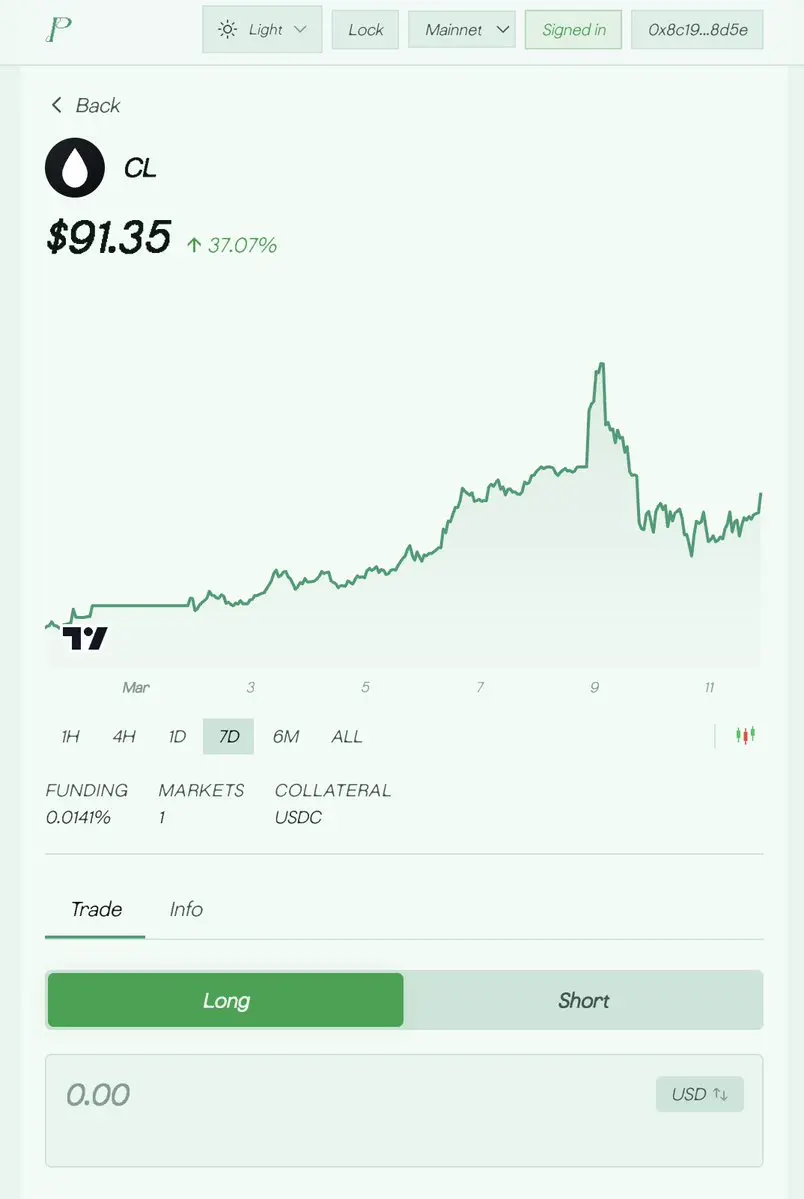Click the Signed in button
This screenshot has height=1199, width=804.
[x=574, y=30]
